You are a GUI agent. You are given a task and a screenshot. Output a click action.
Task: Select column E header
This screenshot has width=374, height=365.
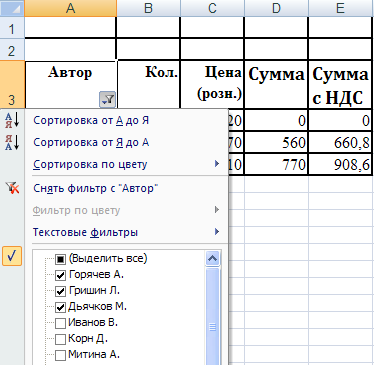pyautogui.click(x=340, y=8)
